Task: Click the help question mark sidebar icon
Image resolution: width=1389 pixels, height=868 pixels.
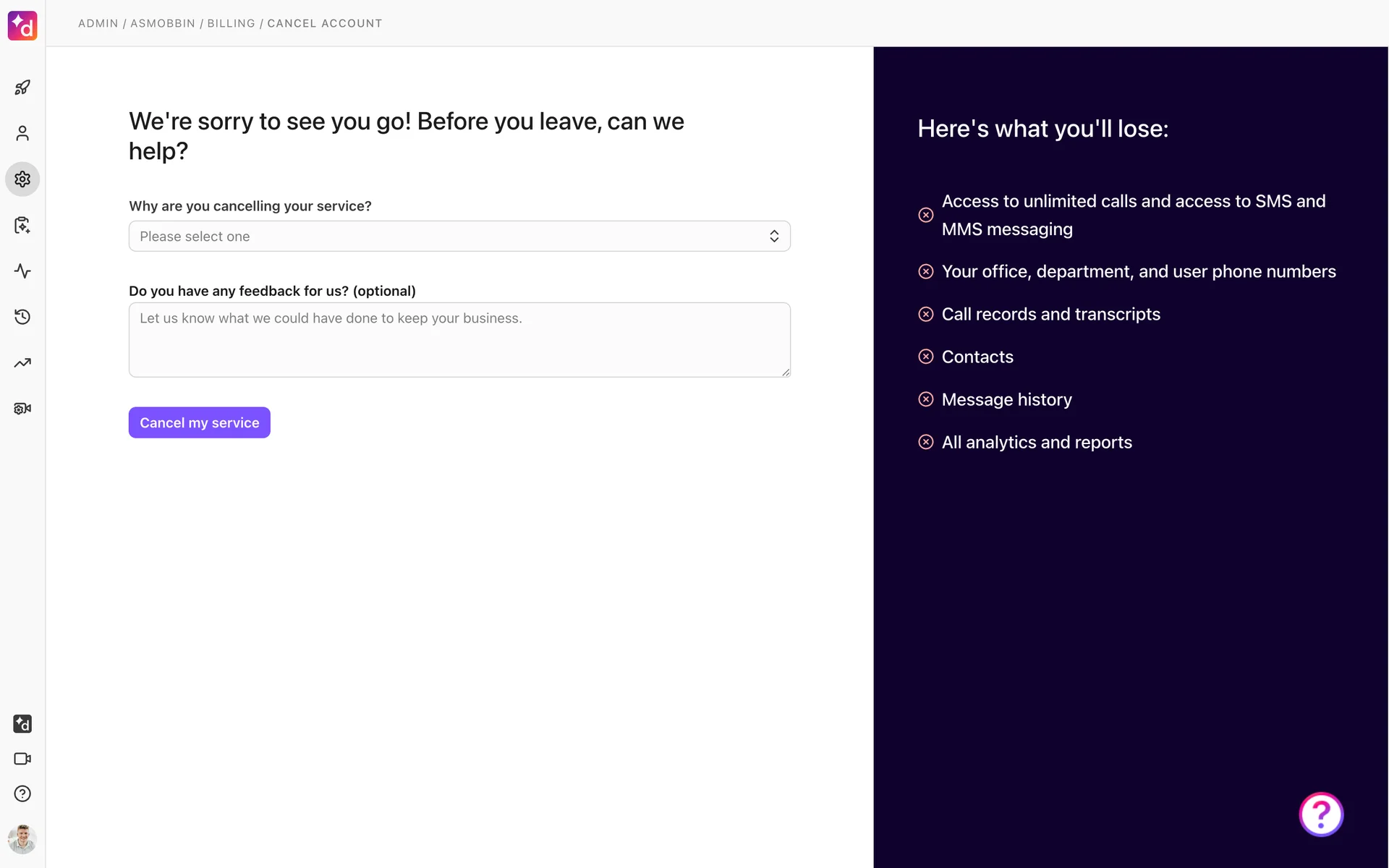Action: 22,793
